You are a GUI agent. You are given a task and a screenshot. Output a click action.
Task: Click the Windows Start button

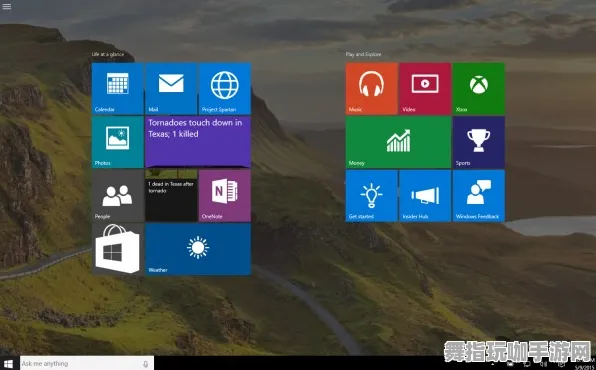(x=9, y=364)
